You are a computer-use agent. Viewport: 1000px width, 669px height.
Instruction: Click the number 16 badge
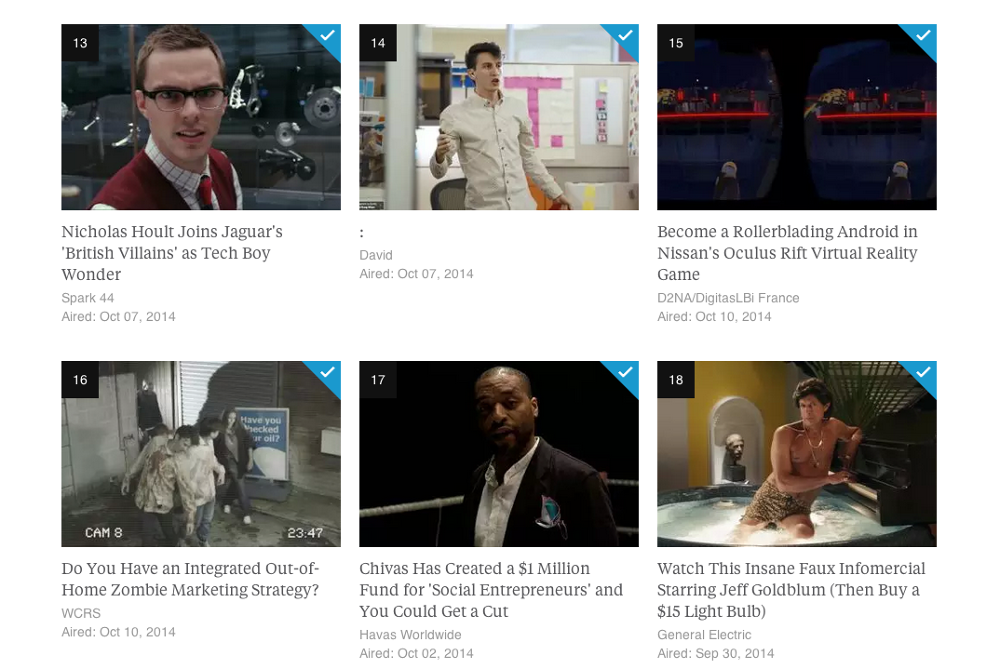pos(80,379)
